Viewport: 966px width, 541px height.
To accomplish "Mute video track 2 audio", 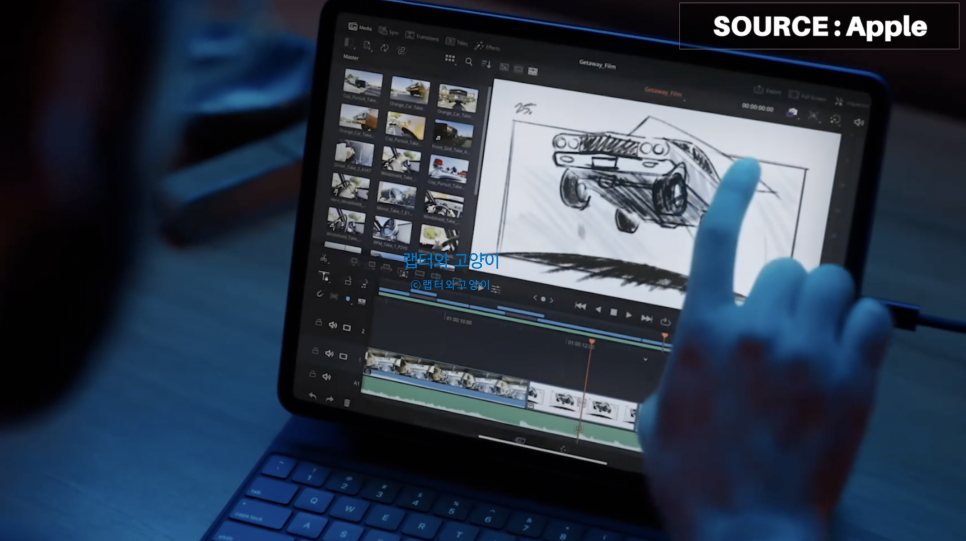I will click(332, 325).
